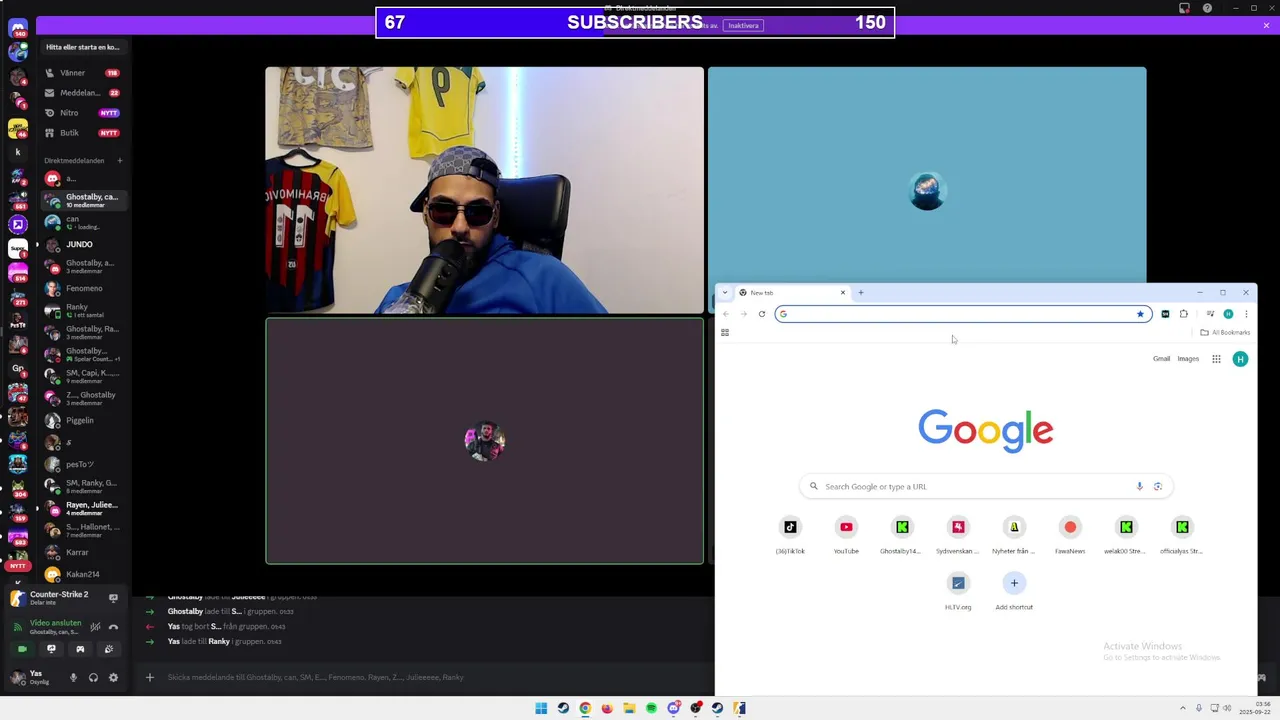Open Chrome three-dot menu
Image resolution: width=1280 pixels, height=720 pixels.
(x=1246, y=314)
